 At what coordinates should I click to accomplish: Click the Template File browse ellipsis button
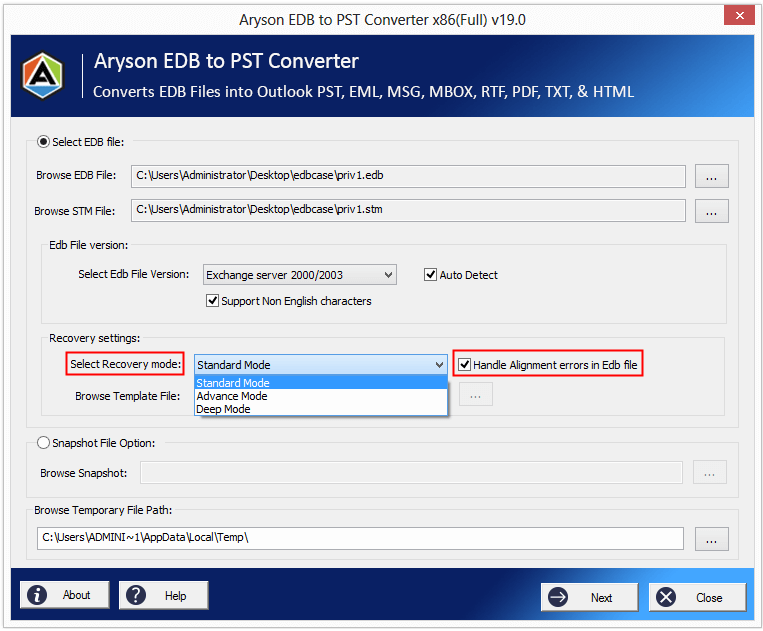475,394
